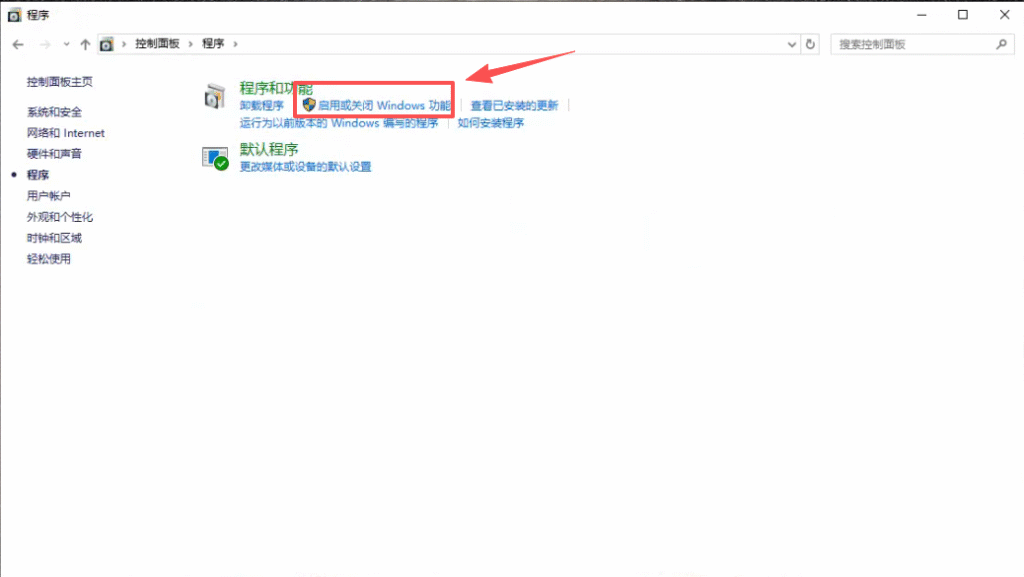Open the address bar dropdown arrow
The height and width of the screenshot is (577, 1024).
coord(791,44)
